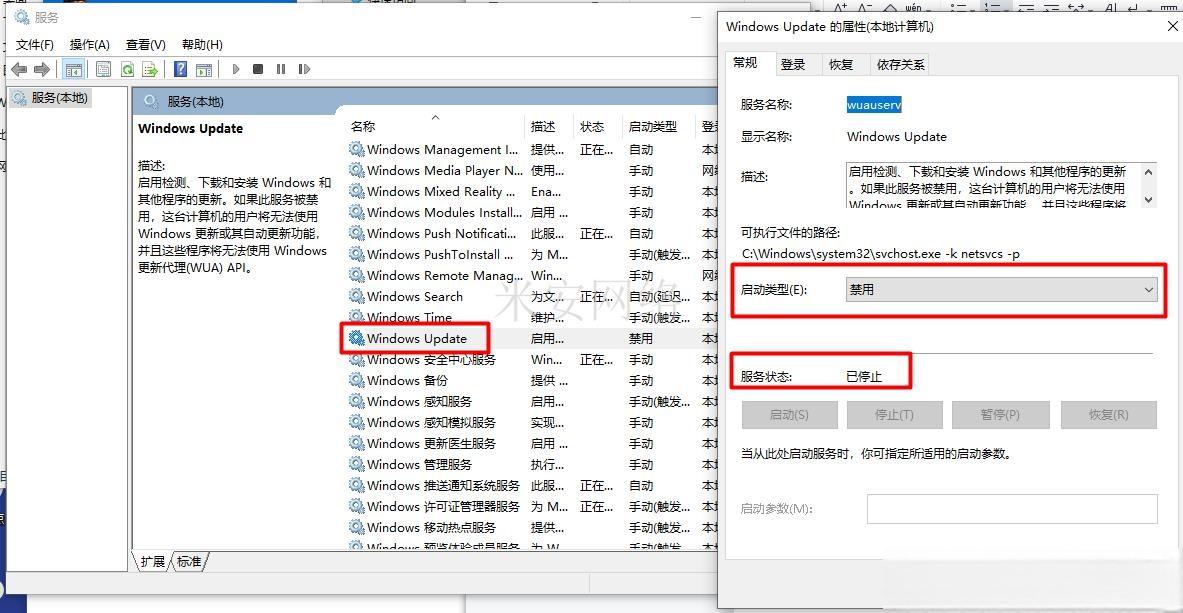Refresh the services list via toolbar icon
This screenshot has height=613, width=1183.
coord(128,69)
